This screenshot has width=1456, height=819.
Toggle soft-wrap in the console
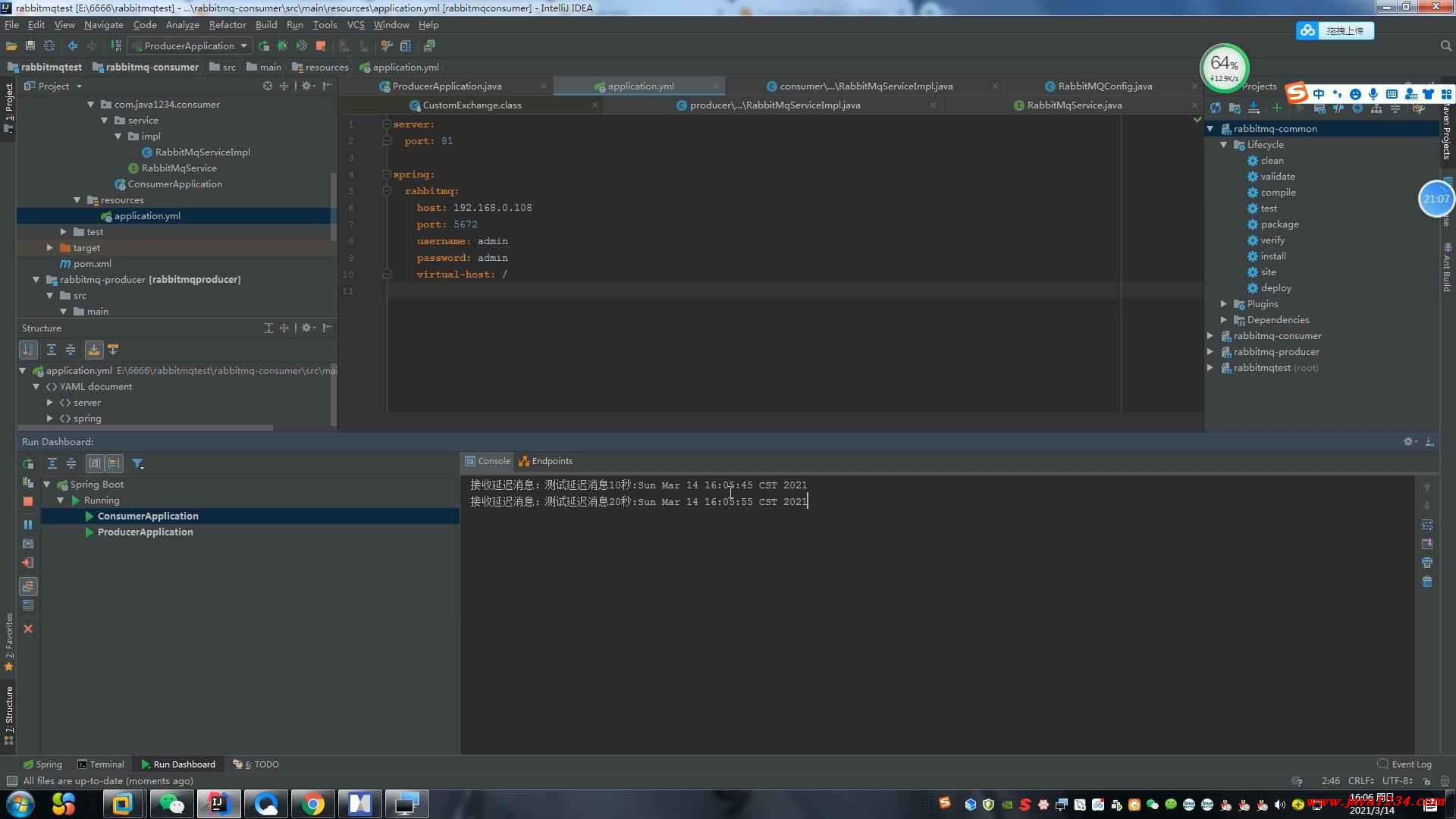coord(1427,525)
